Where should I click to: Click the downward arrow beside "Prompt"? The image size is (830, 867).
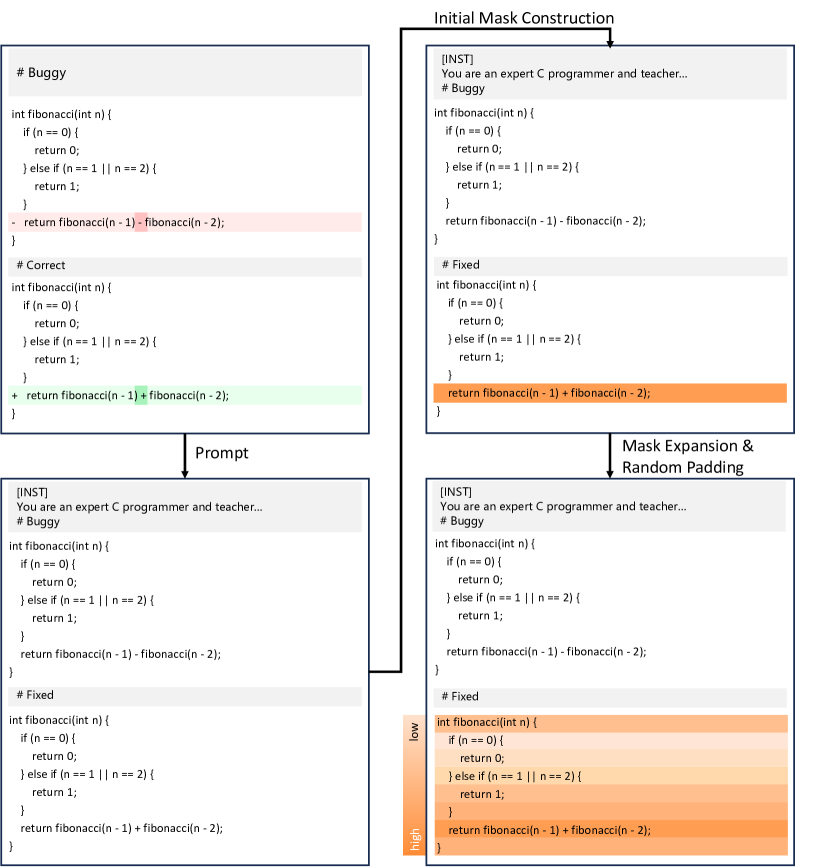[x=185, y=455]
